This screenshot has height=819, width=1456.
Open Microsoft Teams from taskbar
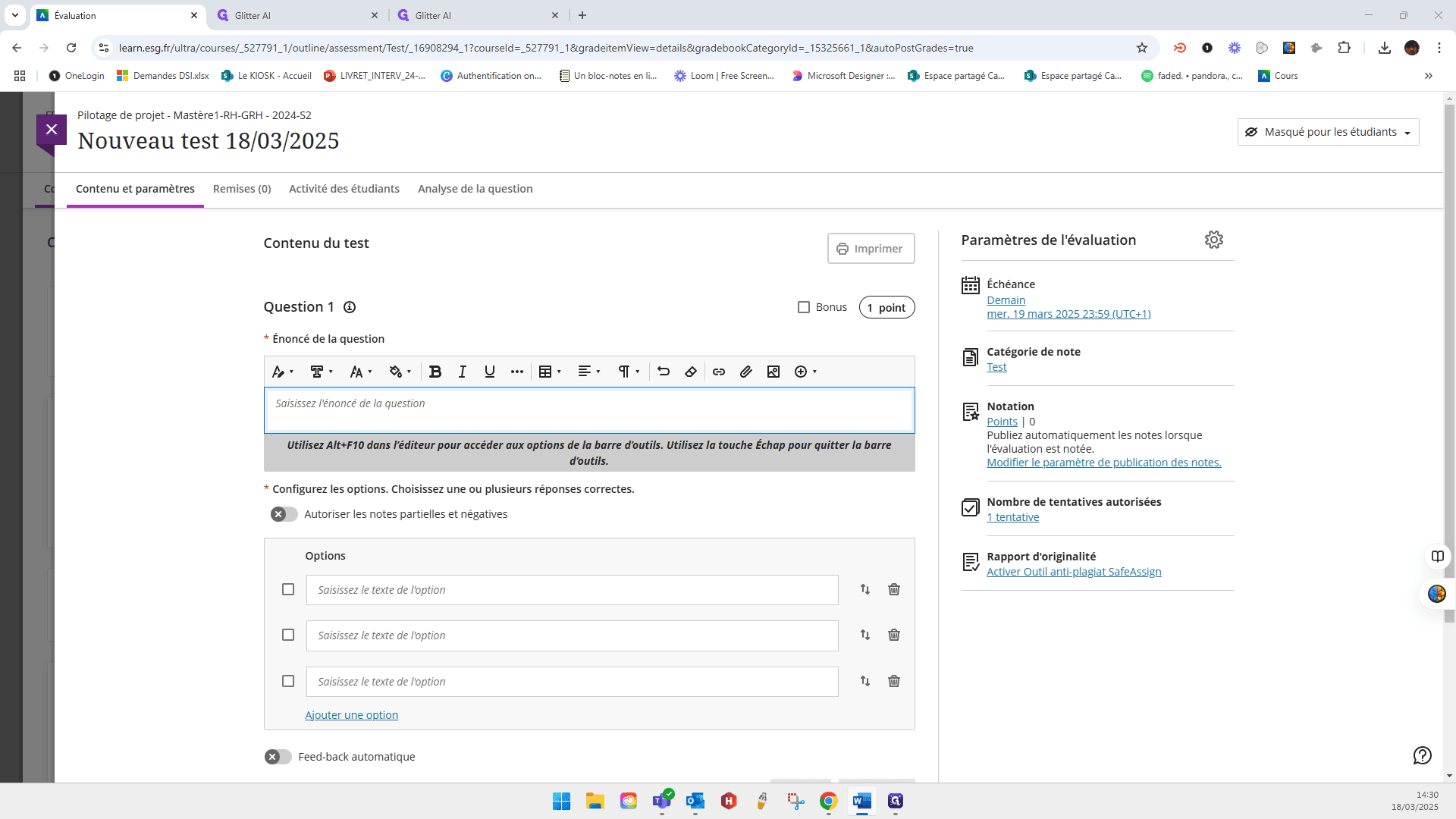click(662, 801)
